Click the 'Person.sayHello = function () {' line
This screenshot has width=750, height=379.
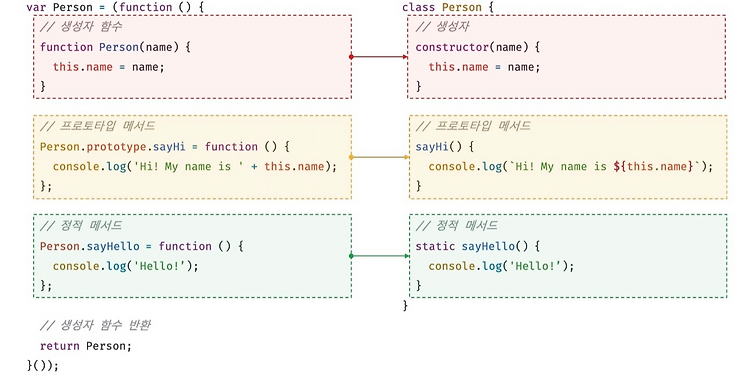click(x=142, y=246)
